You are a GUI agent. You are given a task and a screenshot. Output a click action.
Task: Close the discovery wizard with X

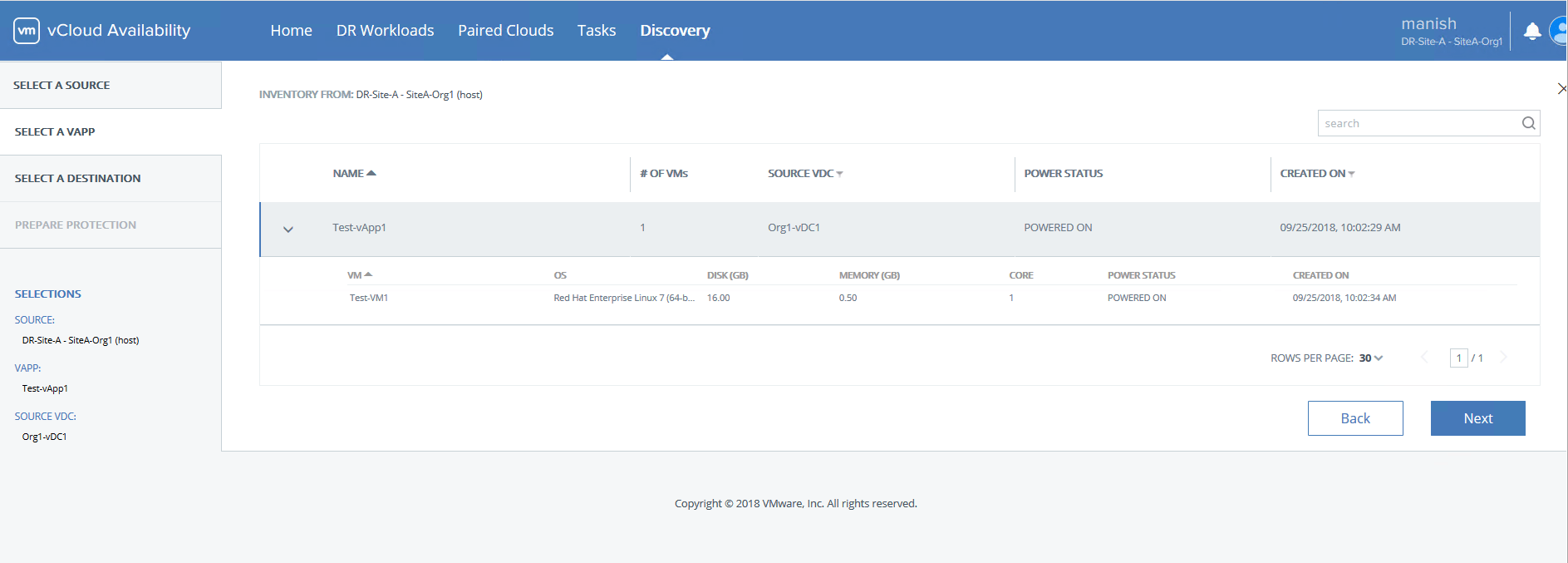[x=1561, y=88]
